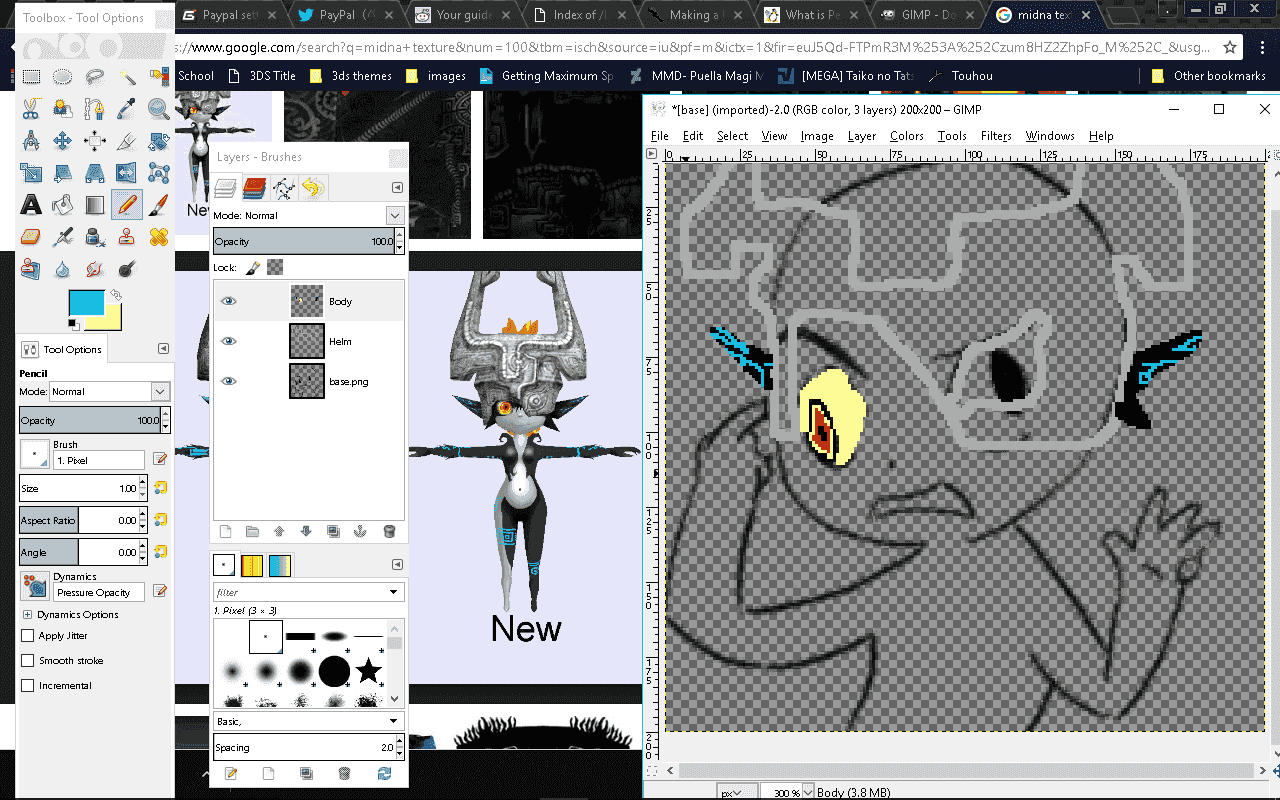
Task: Select the Ellipse Select tool
Action: tap(63, 77)
